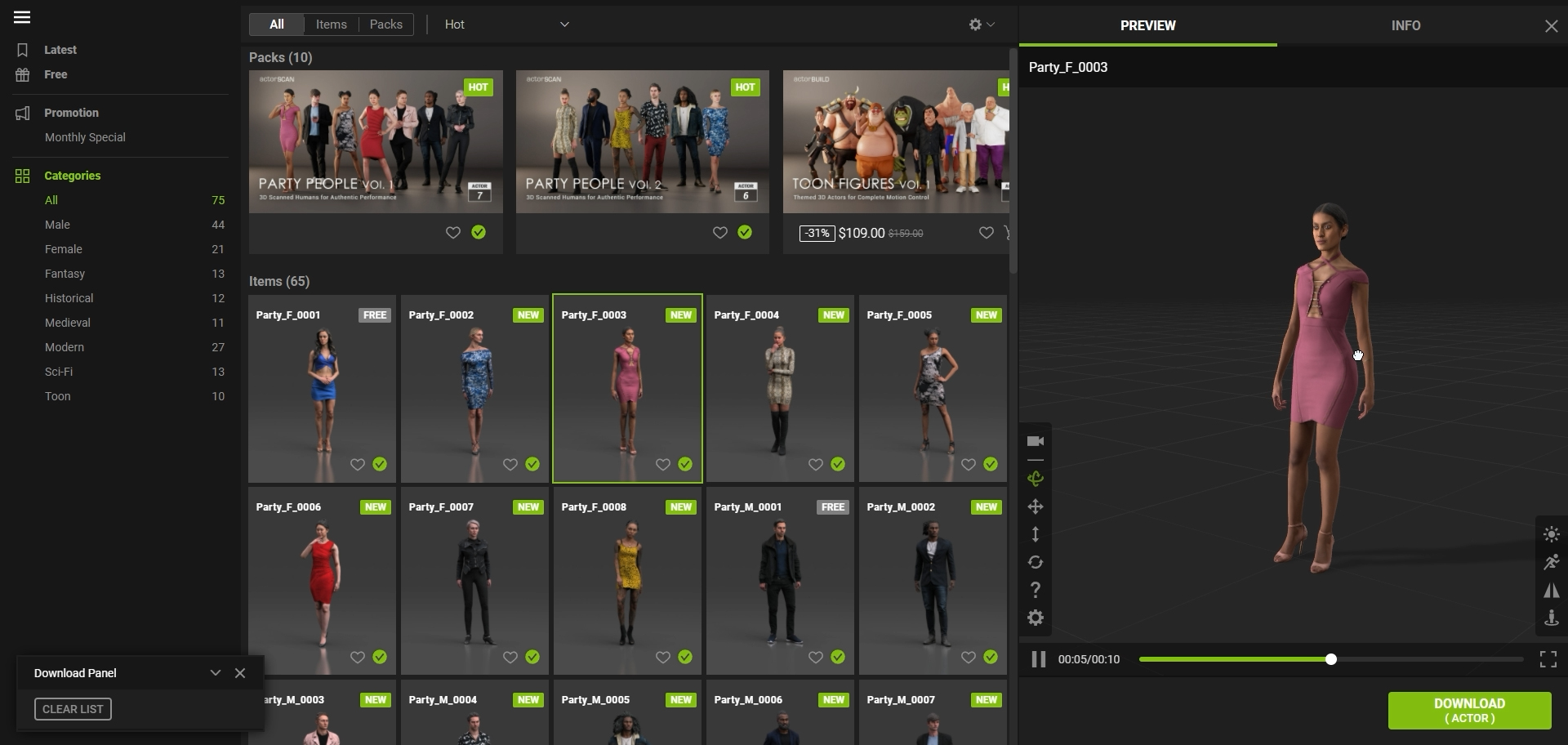The width and height of the screenshot is (1568, 745).
Task: Click the green check on Party People Vol. 1
Action: pos(479,232)
